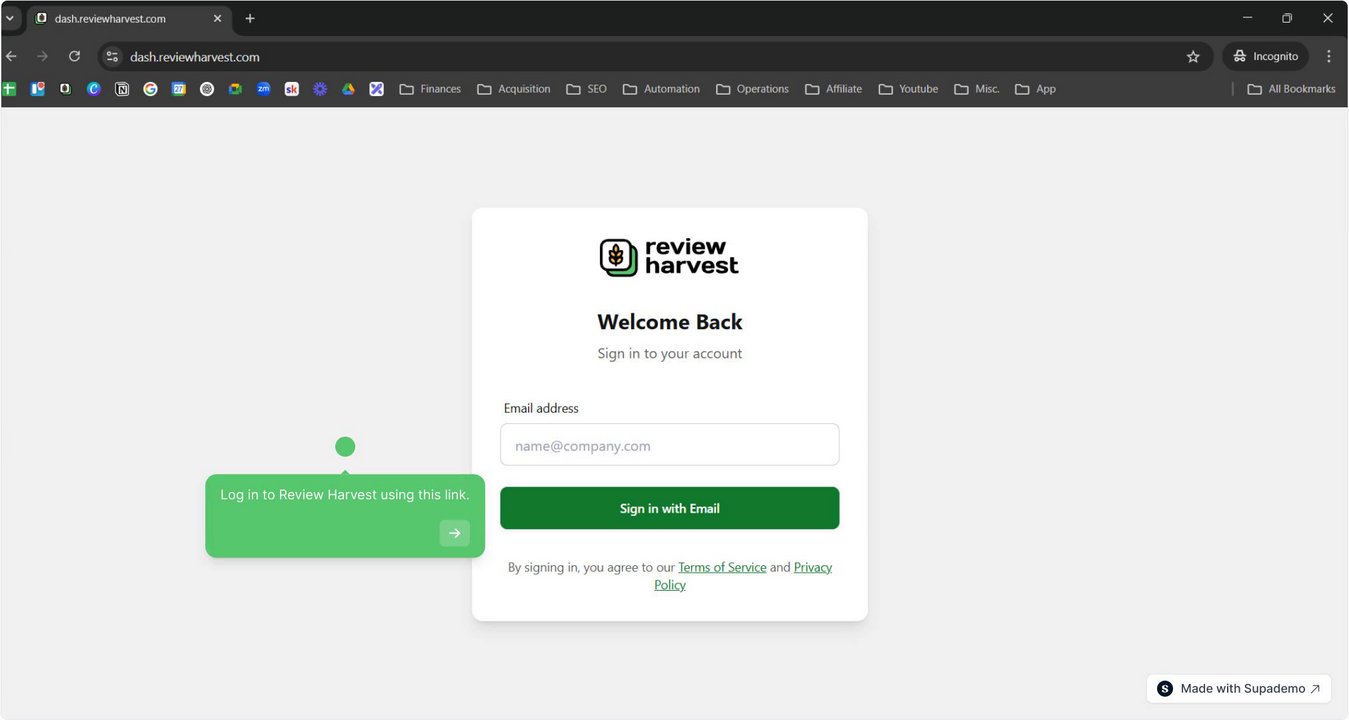
Task: Reload the page
Action: (74, 57)
